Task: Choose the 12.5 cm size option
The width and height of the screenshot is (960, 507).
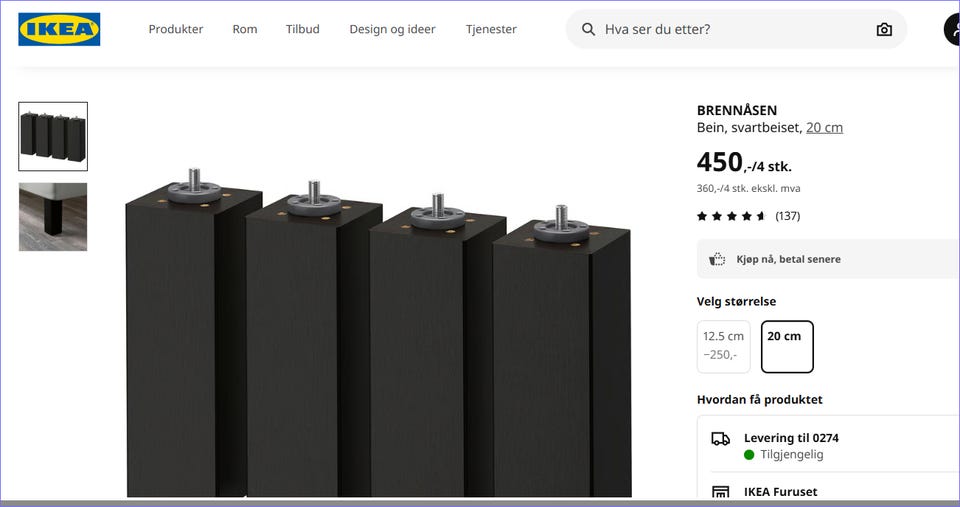Action: (x=724, y=347)
